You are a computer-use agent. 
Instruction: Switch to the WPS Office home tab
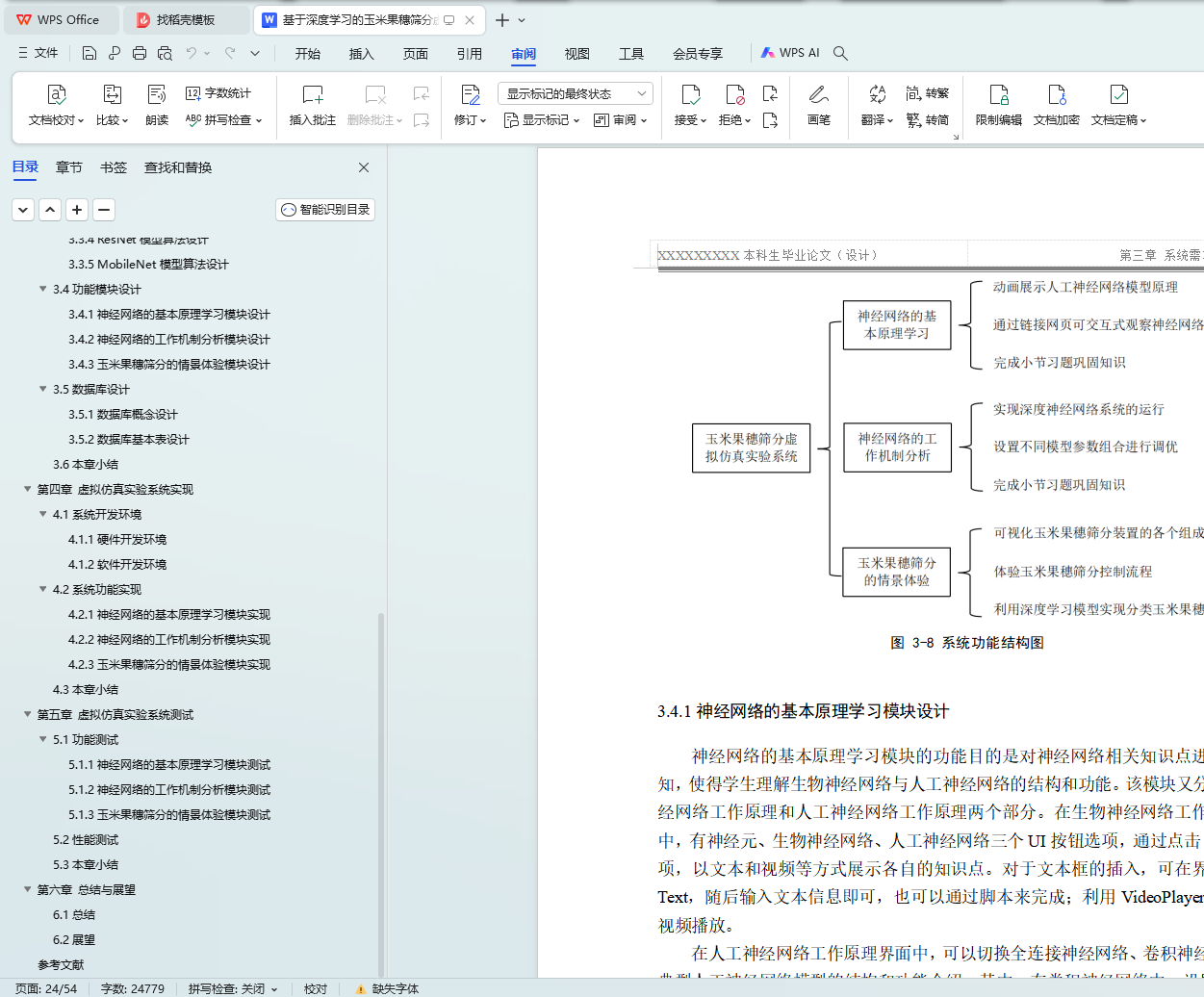pos(60,20)
